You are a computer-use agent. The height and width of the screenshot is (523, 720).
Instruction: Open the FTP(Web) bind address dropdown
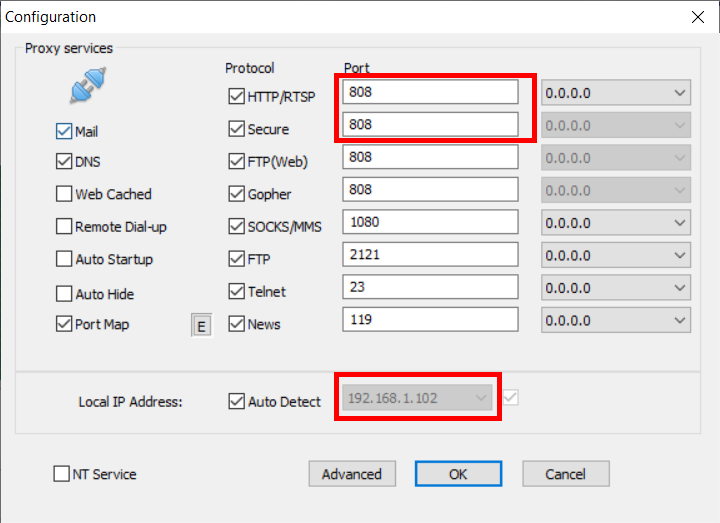pos(616,158)
